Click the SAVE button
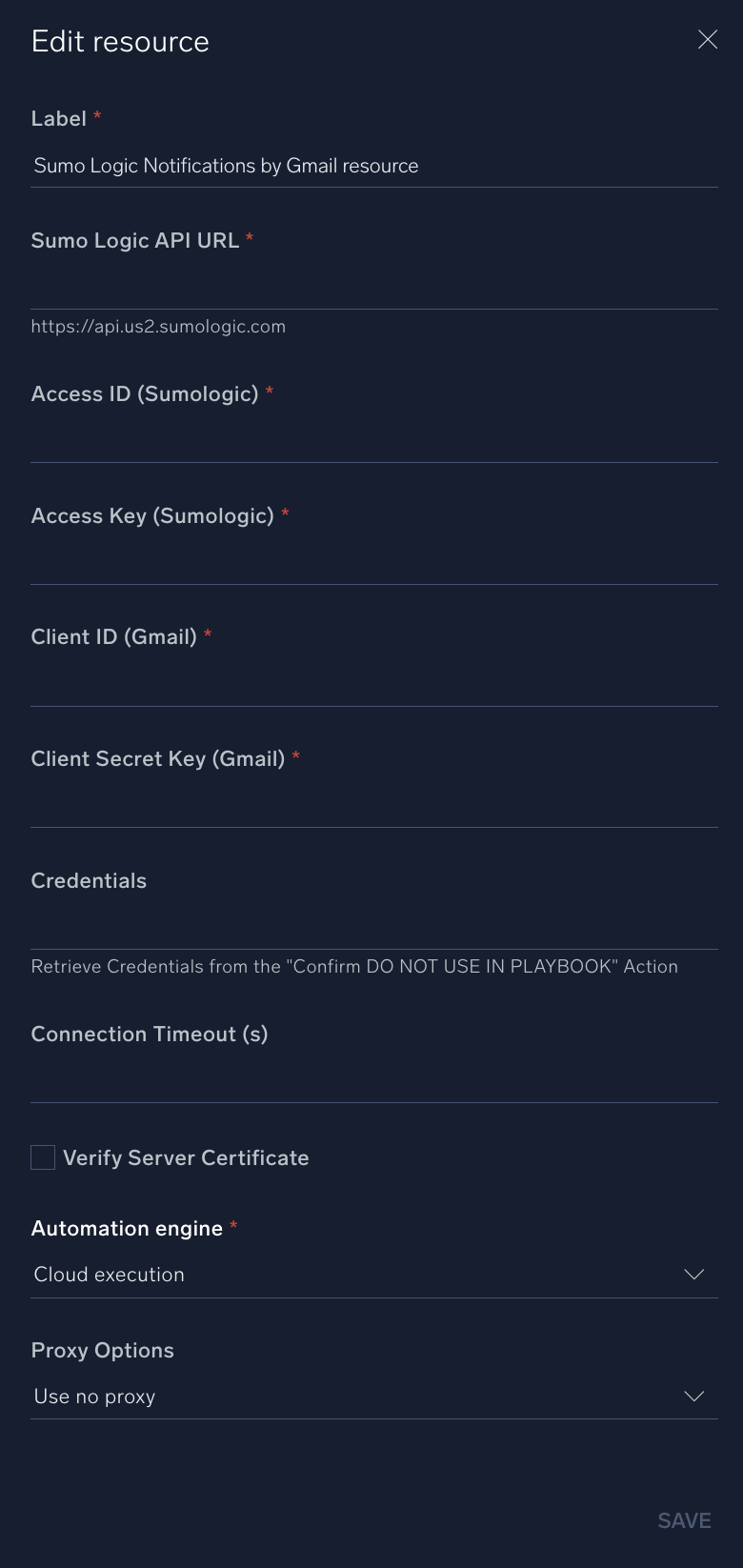Screen dimensions: 743x1568 (684, 1520)
